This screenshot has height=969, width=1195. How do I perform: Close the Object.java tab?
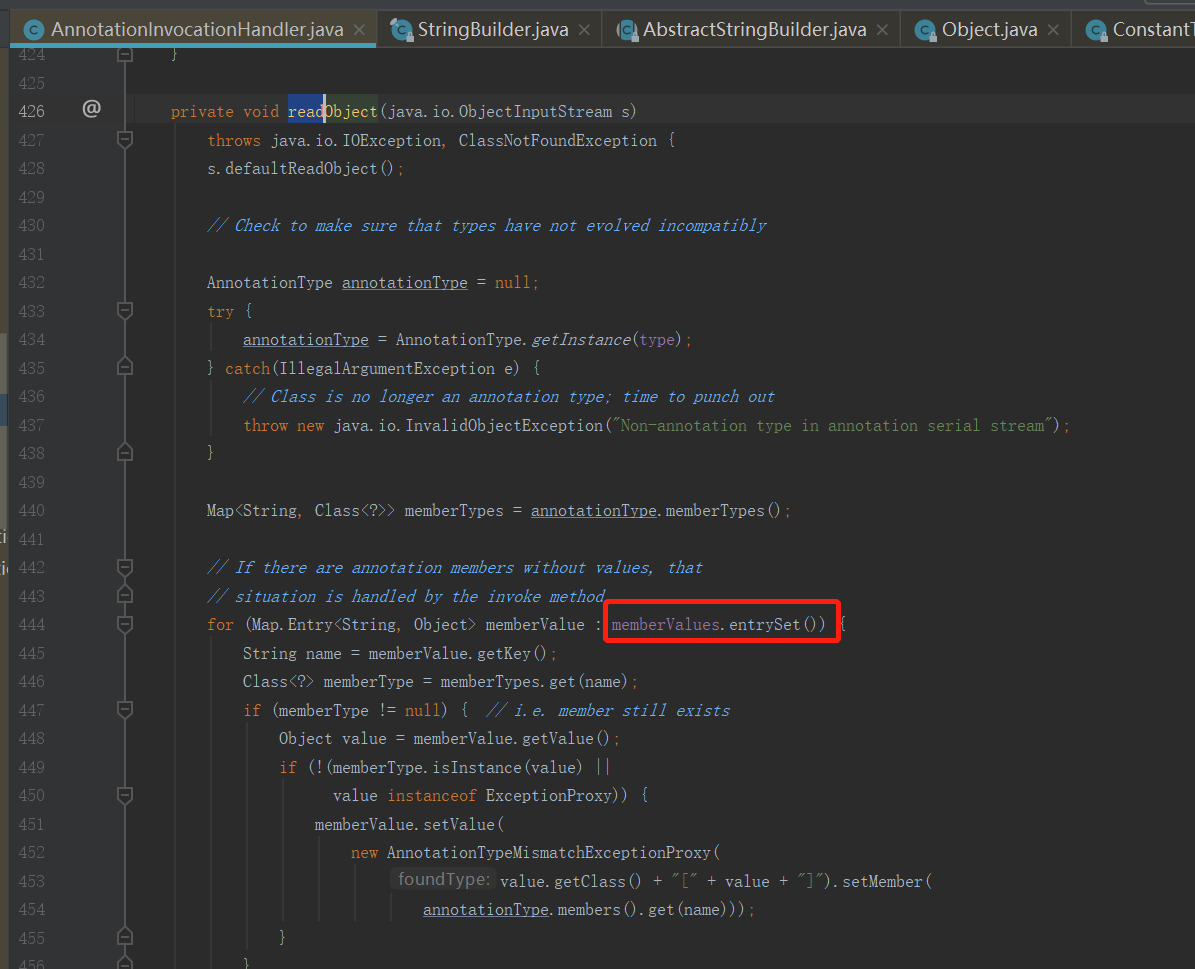coord(1053,30)
